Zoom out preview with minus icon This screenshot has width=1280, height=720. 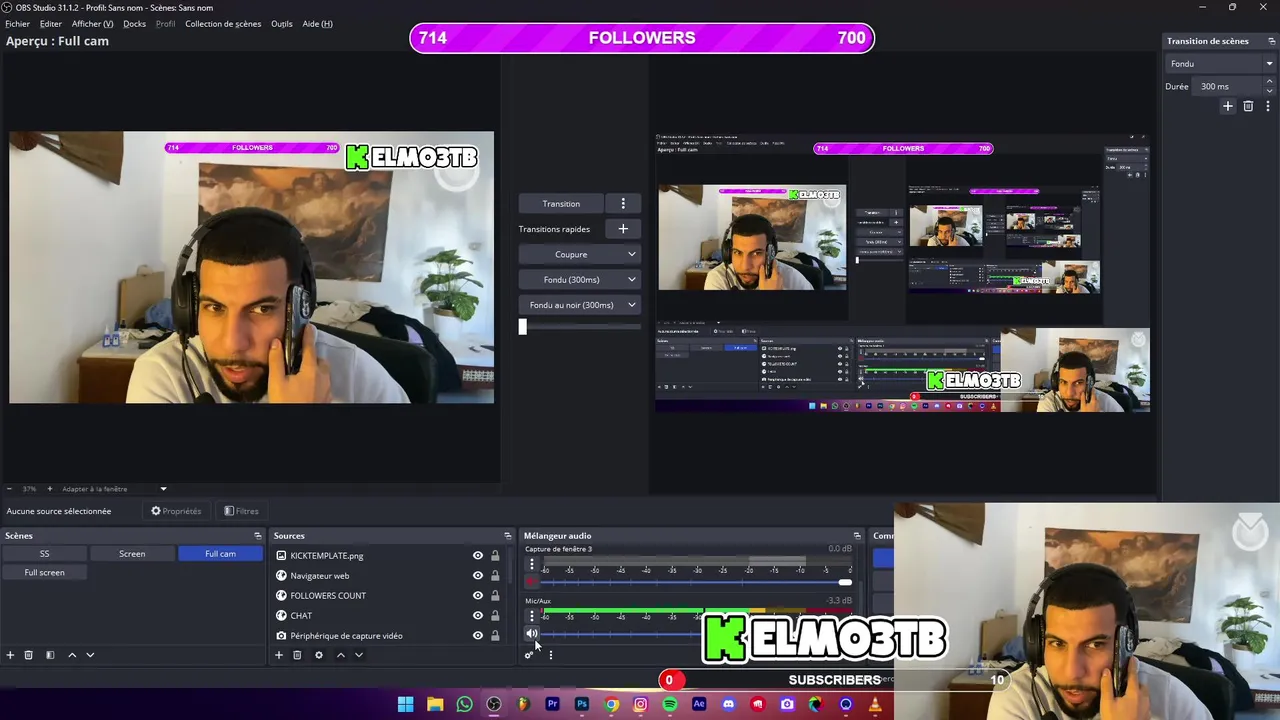[x=9, y=489]
